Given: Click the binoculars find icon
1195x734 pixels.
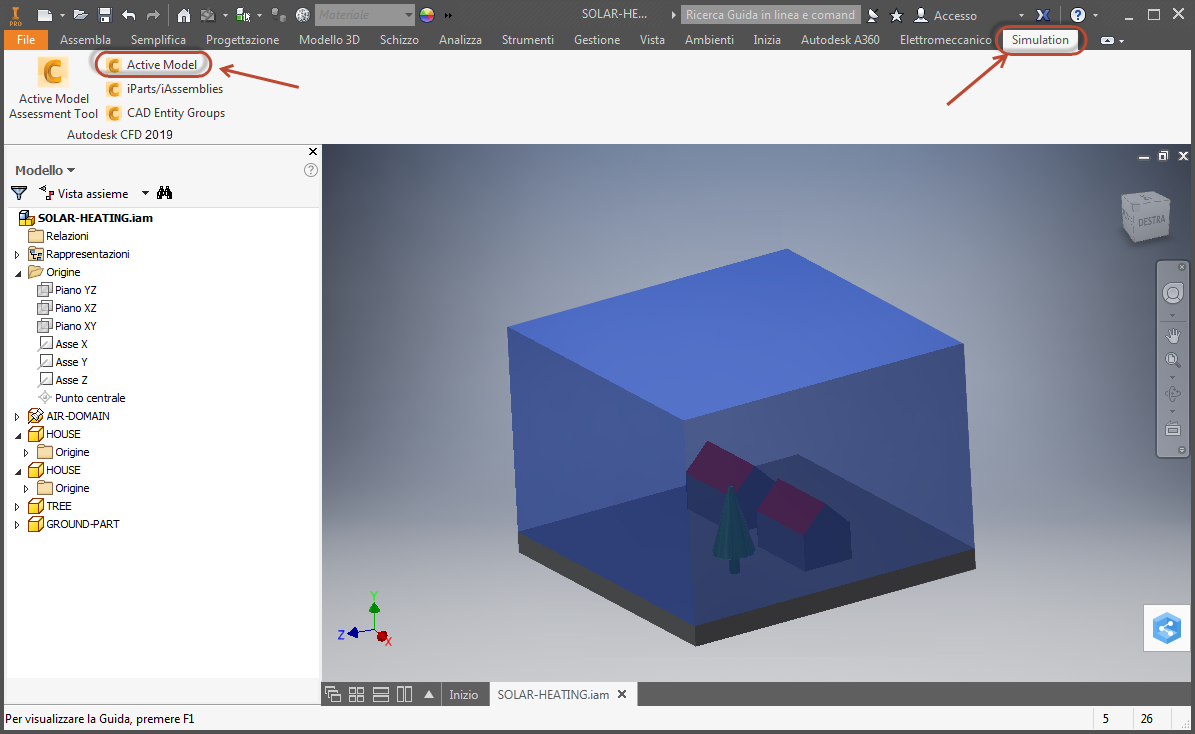Looking at the screenshot, I should tap(165, 193).
